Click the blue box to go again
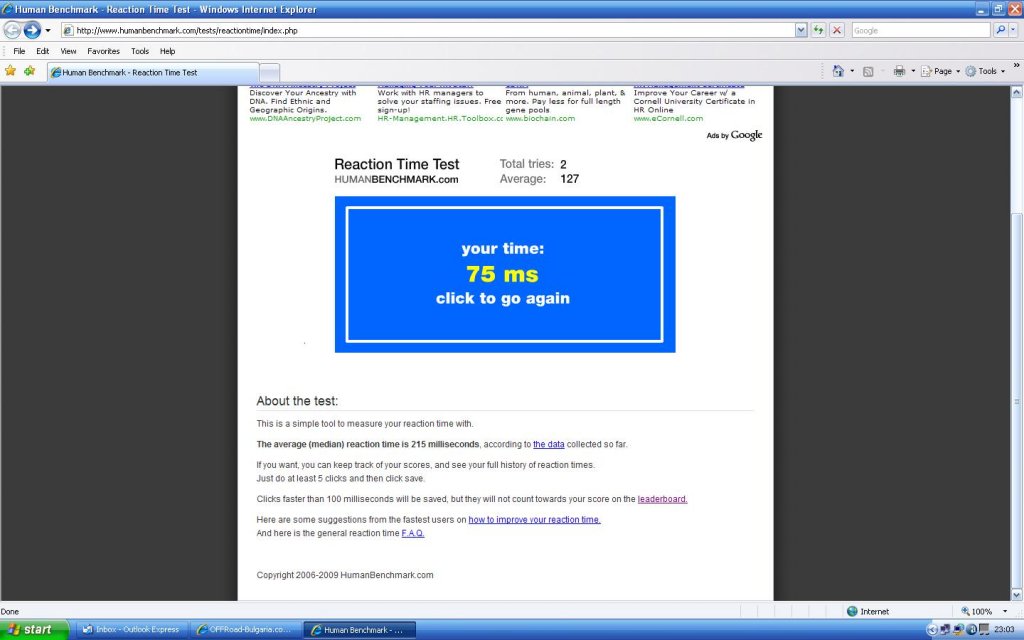1024x640 pixels. pos(505,274)
